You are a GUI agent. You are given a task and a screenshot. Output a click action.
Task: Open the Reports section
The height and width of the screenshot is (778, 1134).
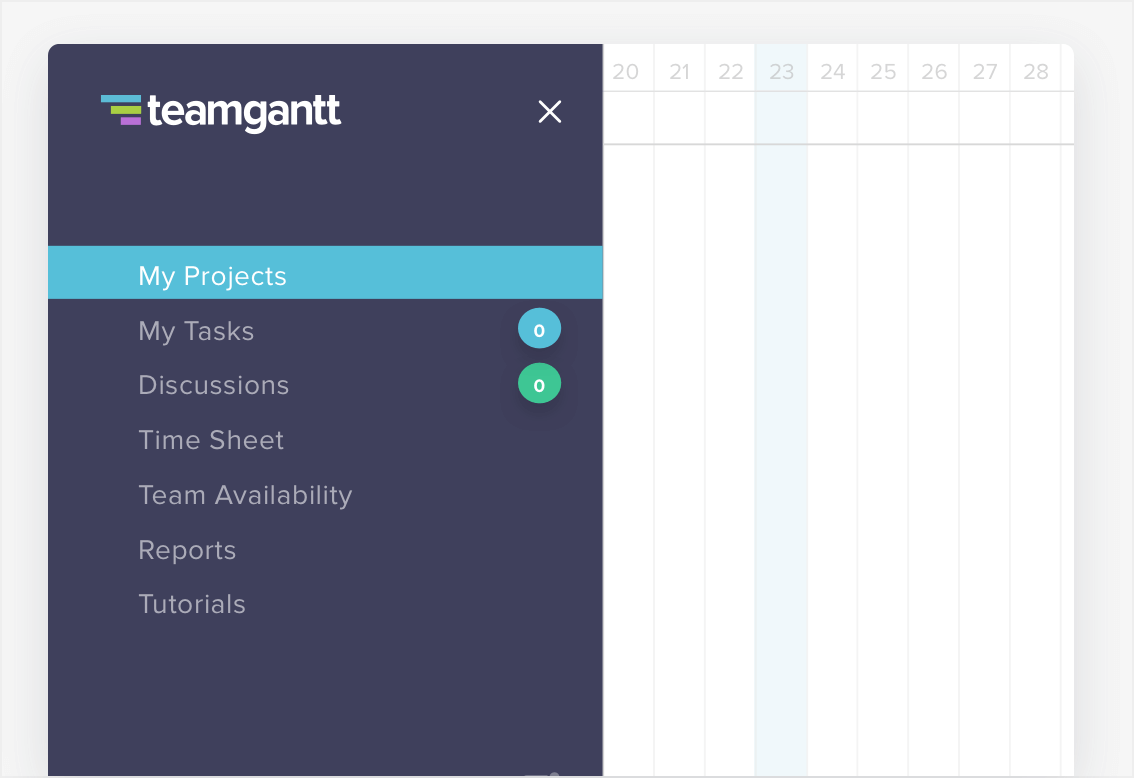coord(187,550)
